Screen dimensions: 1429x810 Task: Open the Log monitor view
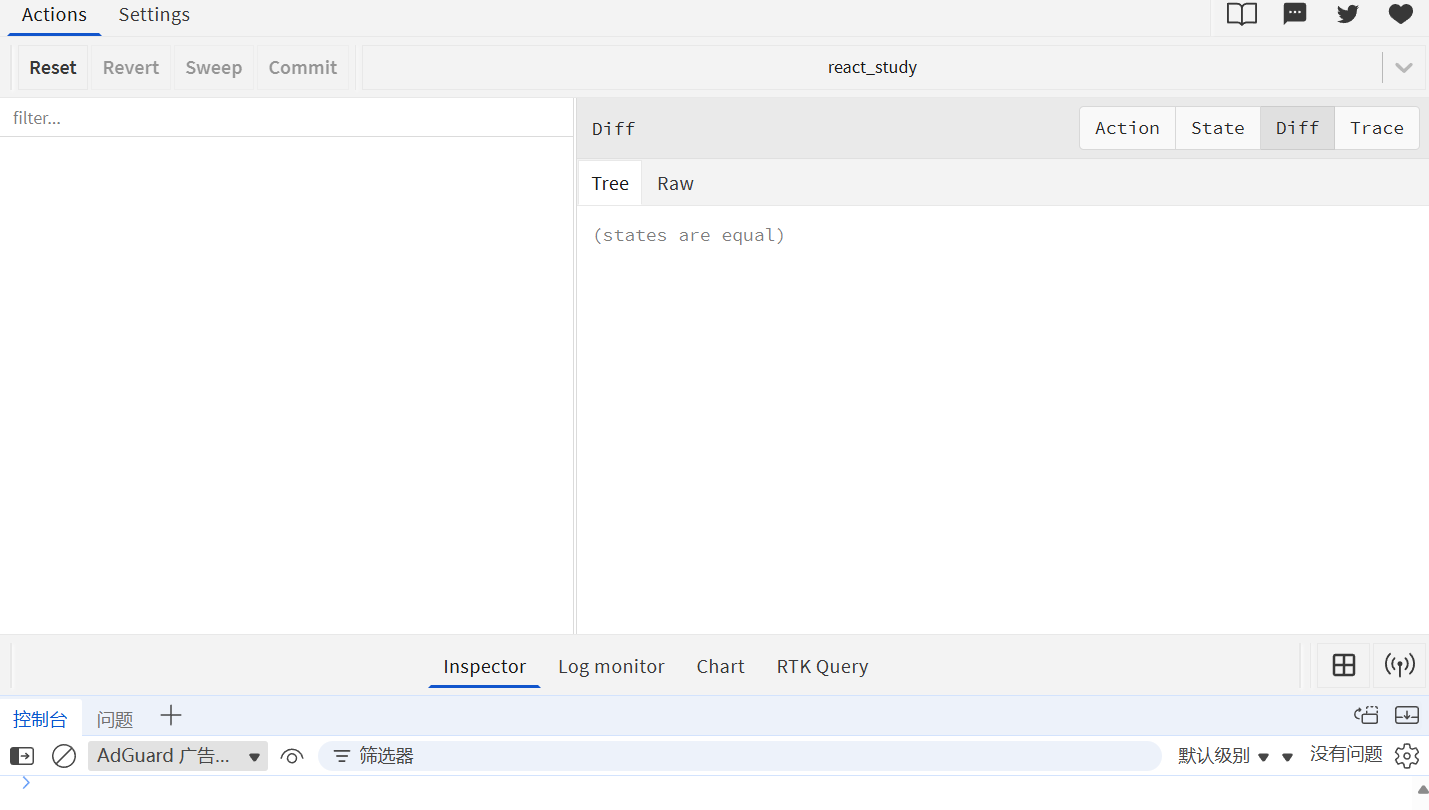pyautogui.click(x=611, y=667)
